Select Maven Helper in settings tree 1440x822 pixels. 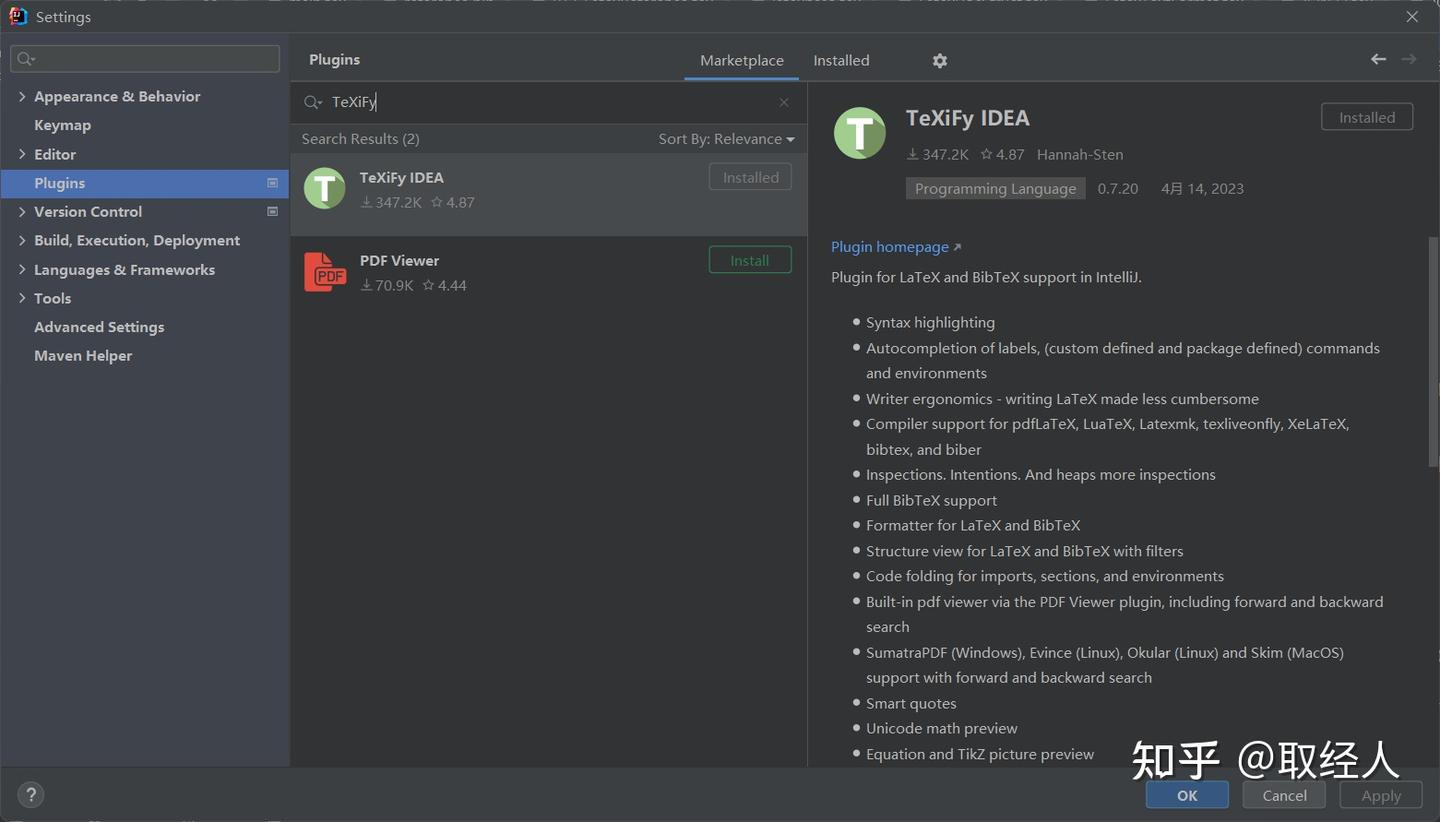(x=83, y=355)
